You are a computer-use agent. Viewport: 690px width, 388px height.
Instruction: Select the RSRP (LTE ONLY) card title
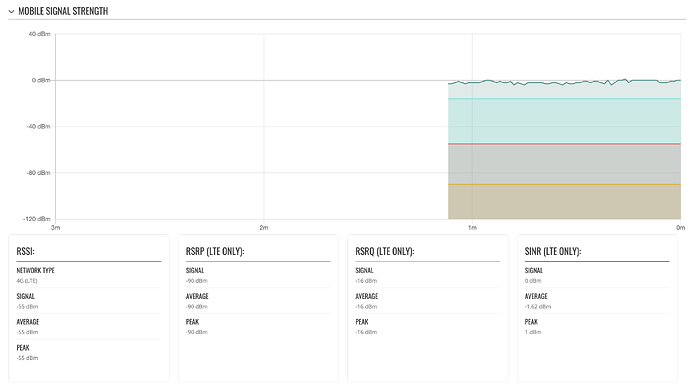tap(215, 251)
